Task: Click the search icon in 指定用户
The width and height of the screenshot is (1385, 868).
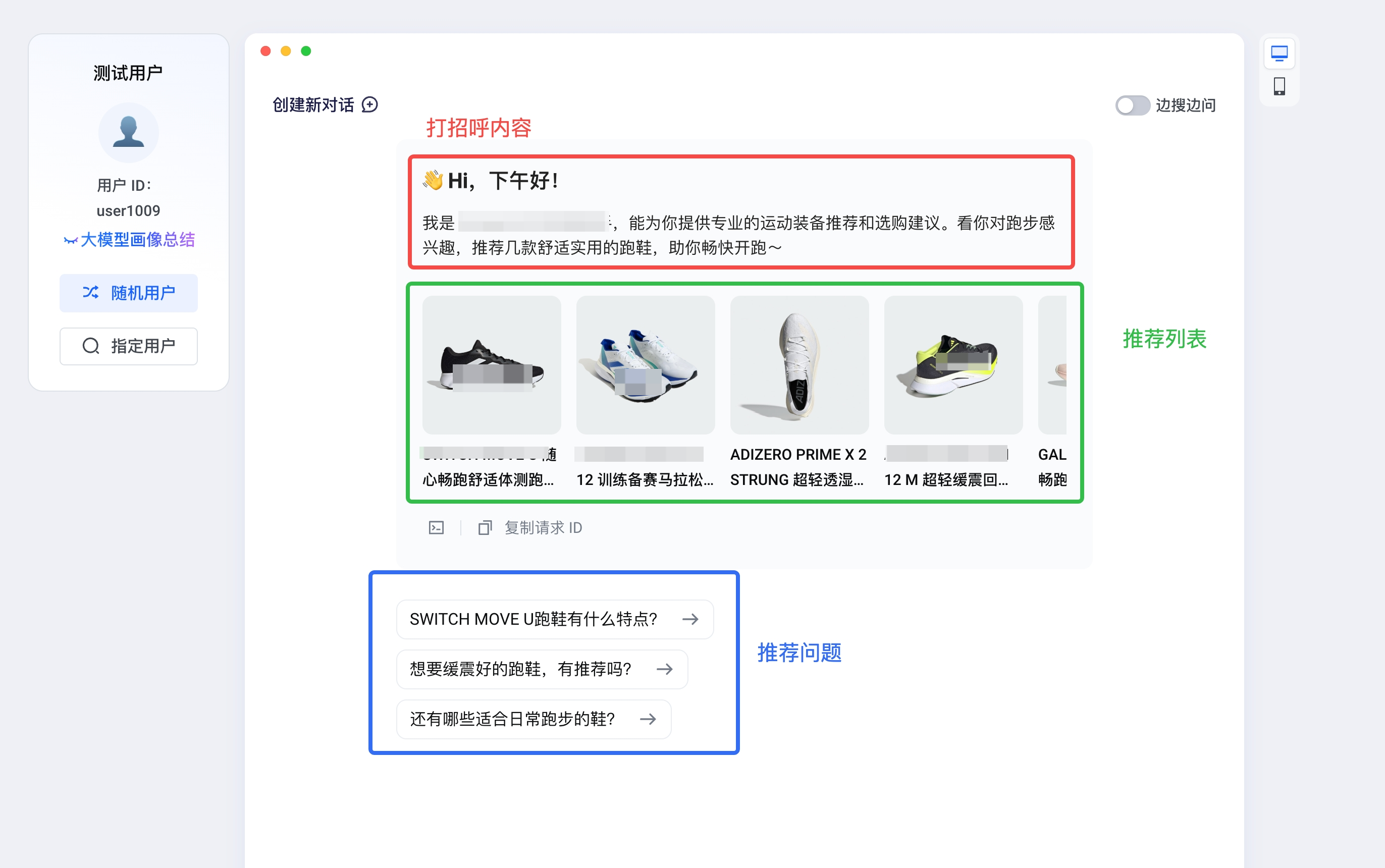Action: tap(91, 346)
